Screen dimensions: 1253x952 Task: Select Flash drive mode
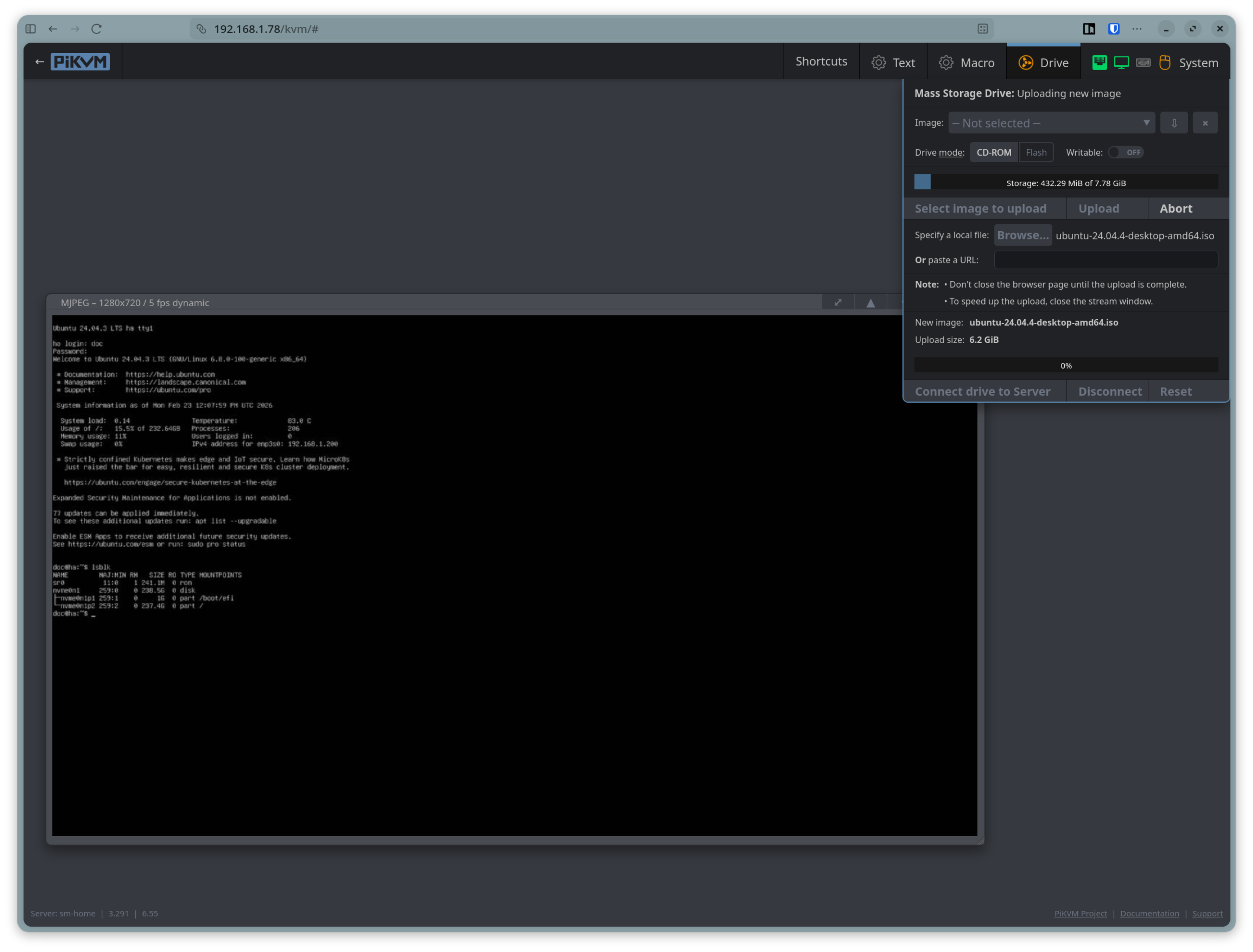[x=1035, y=152]
